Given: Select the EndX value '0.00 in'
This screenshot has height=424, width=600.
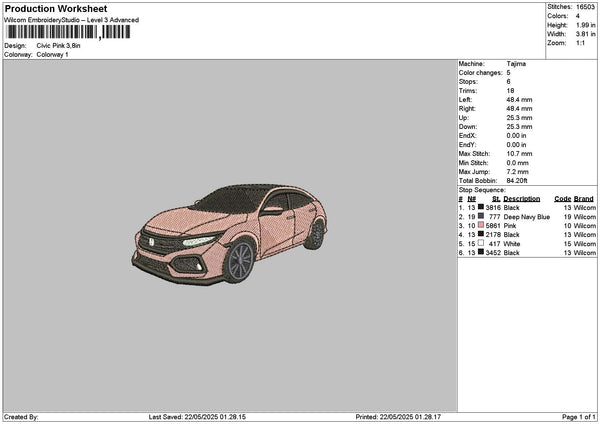Looking at the screenshot, I should [516, 135].
